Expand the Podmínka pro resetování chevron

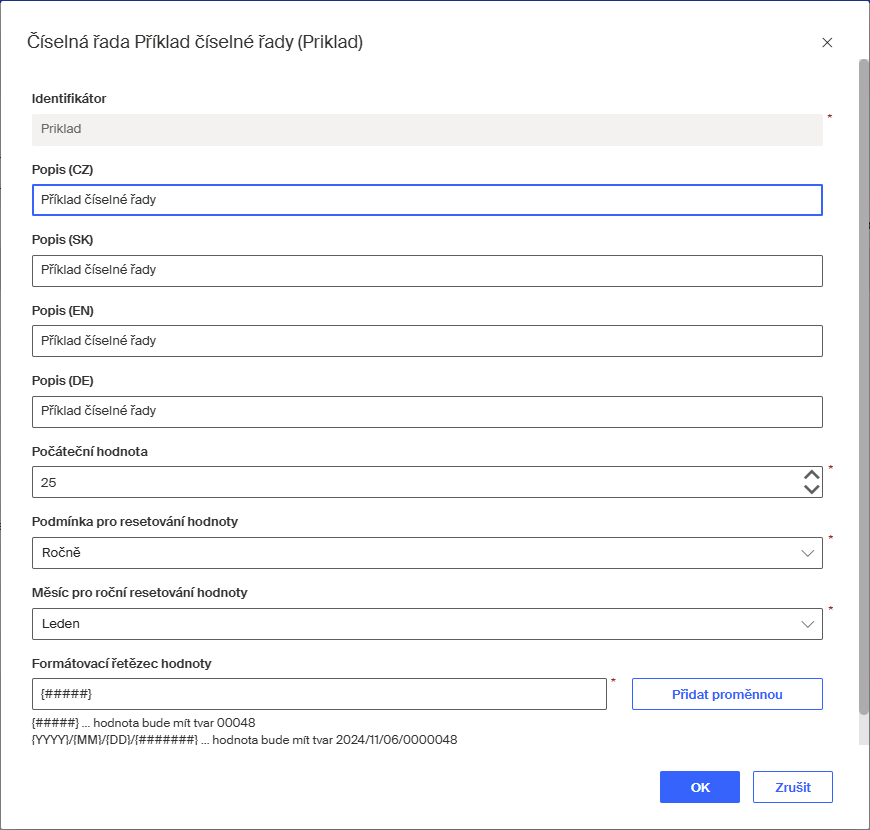click(x=808, y=553)
